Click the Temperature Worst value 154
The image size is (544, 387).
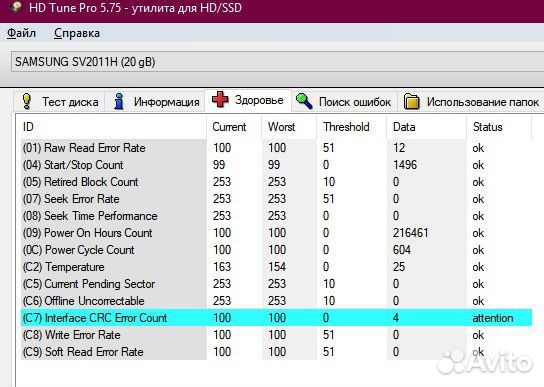tap(277, 267)
